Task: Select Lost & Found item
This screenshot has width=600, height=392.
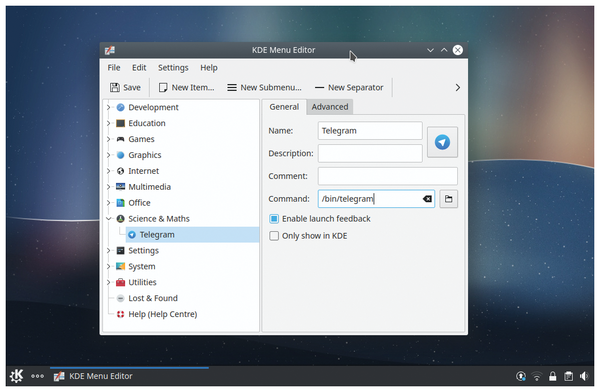Action: [153, 298]
